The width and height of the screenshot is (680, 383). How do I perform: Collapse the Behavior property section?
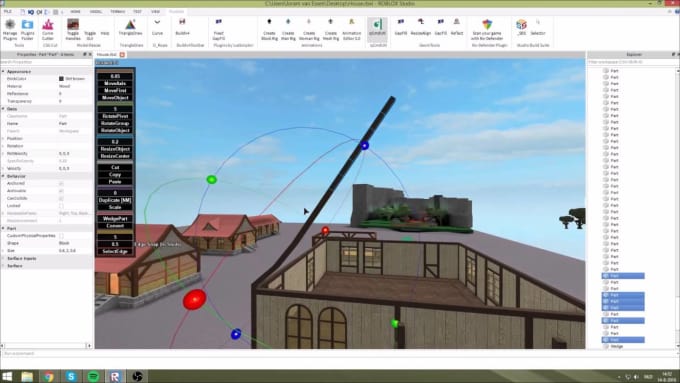click(3, 176)
